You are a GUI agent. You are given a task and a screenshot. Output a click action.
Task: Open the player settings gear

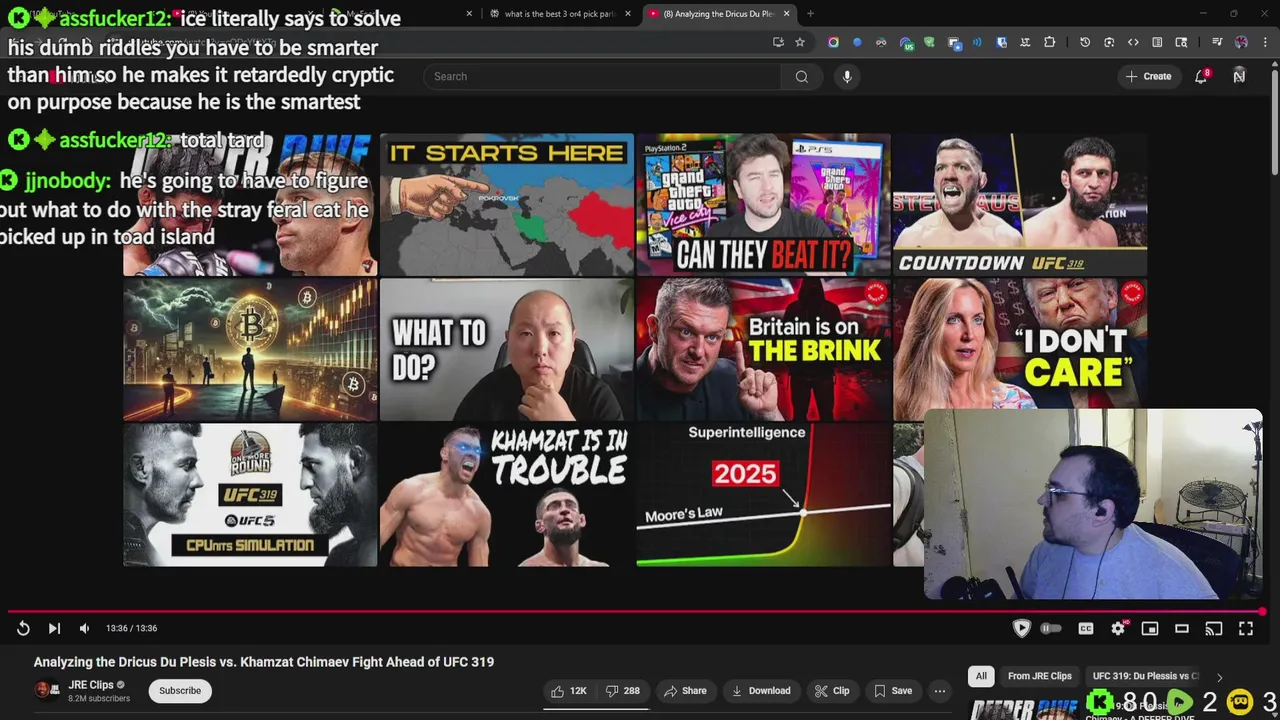(1118, 628)
